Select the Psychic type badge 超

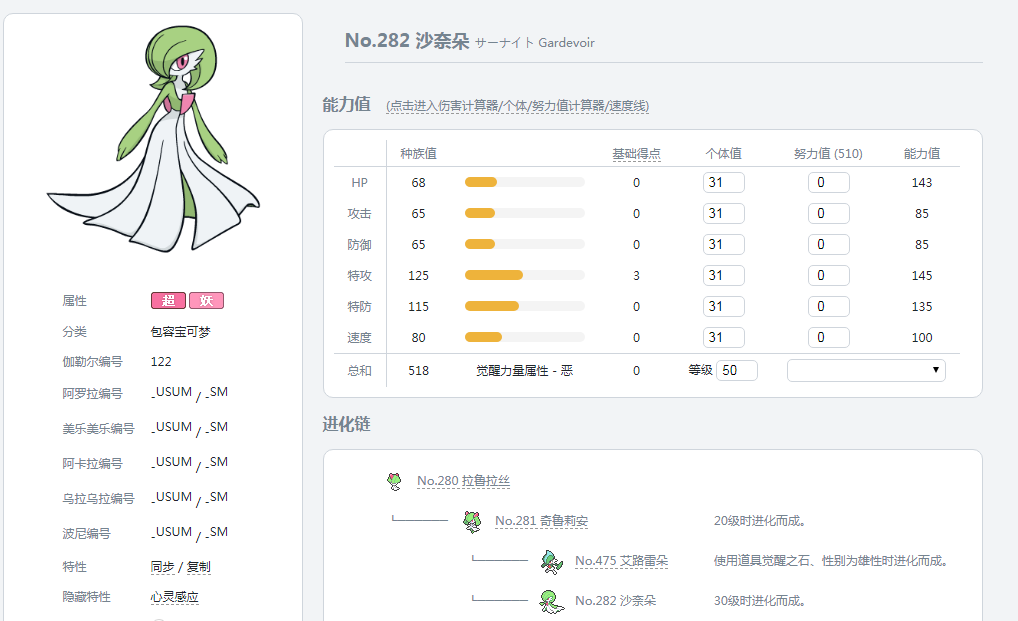point(168,300)
